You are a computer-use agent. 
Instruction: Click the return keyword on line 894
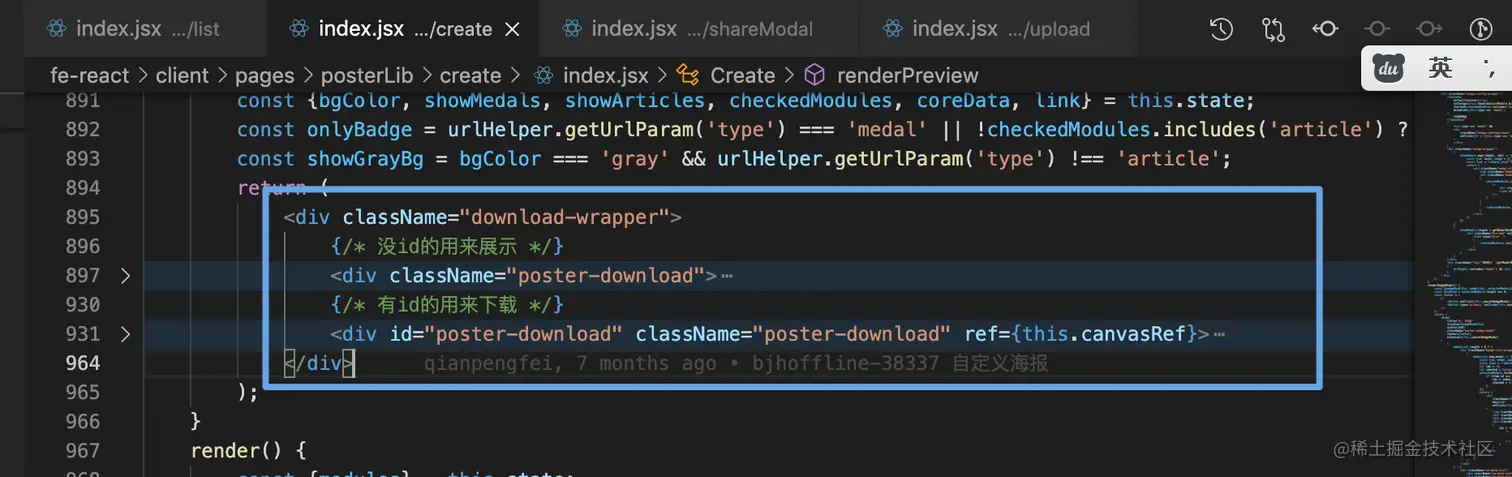pyautogui.click(x=272, y=187)
